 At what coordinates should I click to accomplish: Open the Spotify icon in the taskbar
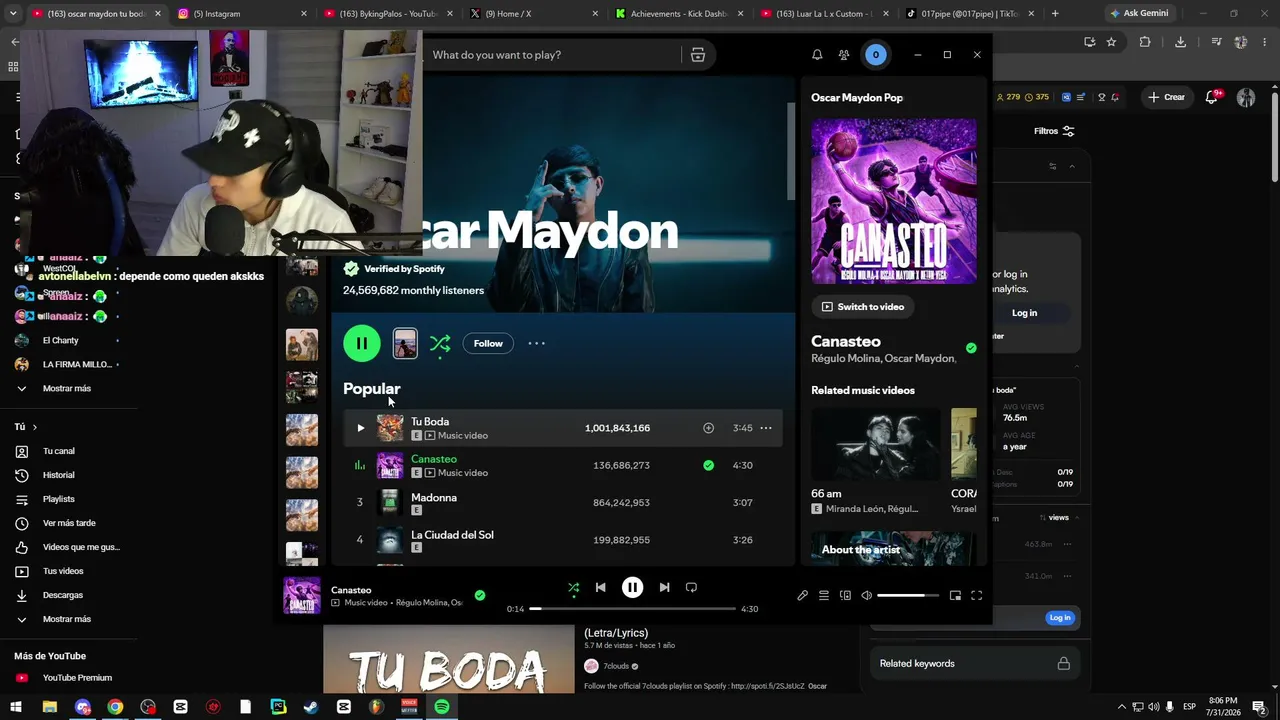click(442, 707)
